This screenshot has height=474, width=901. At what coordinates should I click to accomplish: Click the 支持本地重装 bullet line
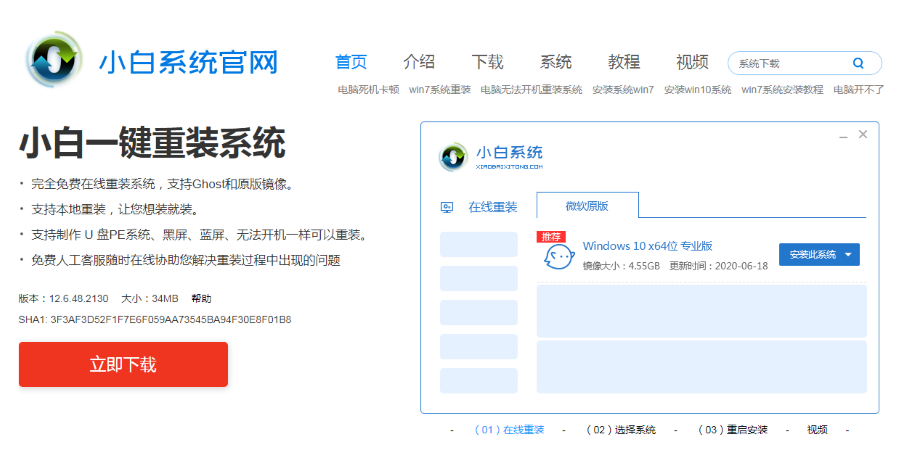click(114, 210)
